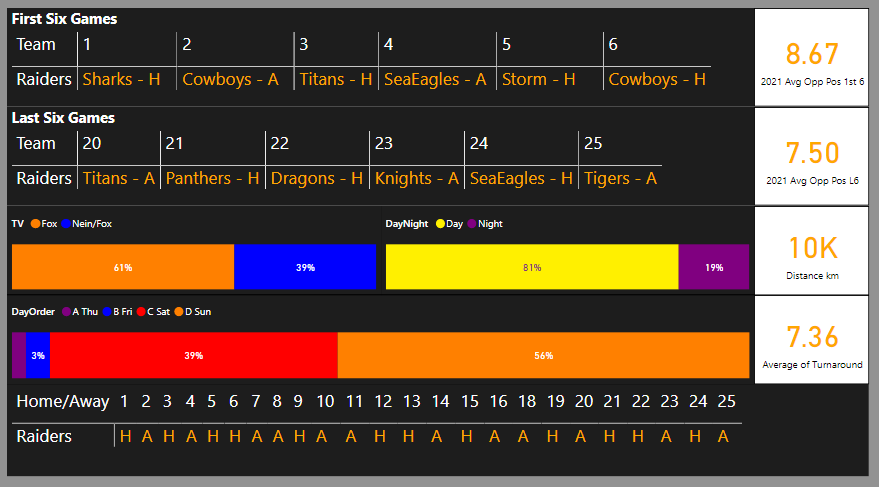879x487 pixels.
Task: Click the 'Tigers - A' cell
Action: click(x=621, y=178)
